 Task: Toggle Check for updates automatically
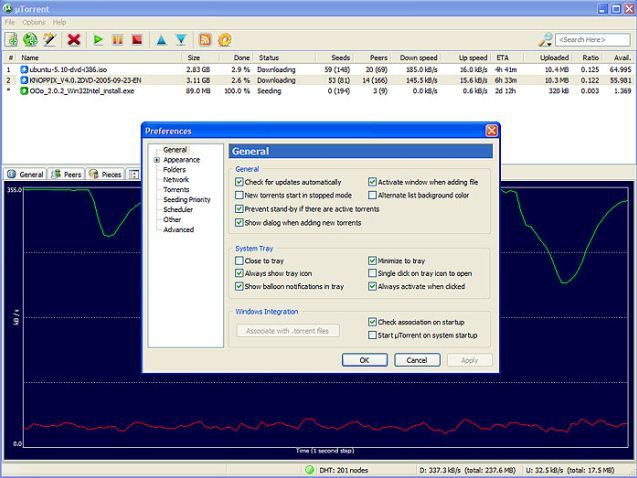tap(239, 182)
